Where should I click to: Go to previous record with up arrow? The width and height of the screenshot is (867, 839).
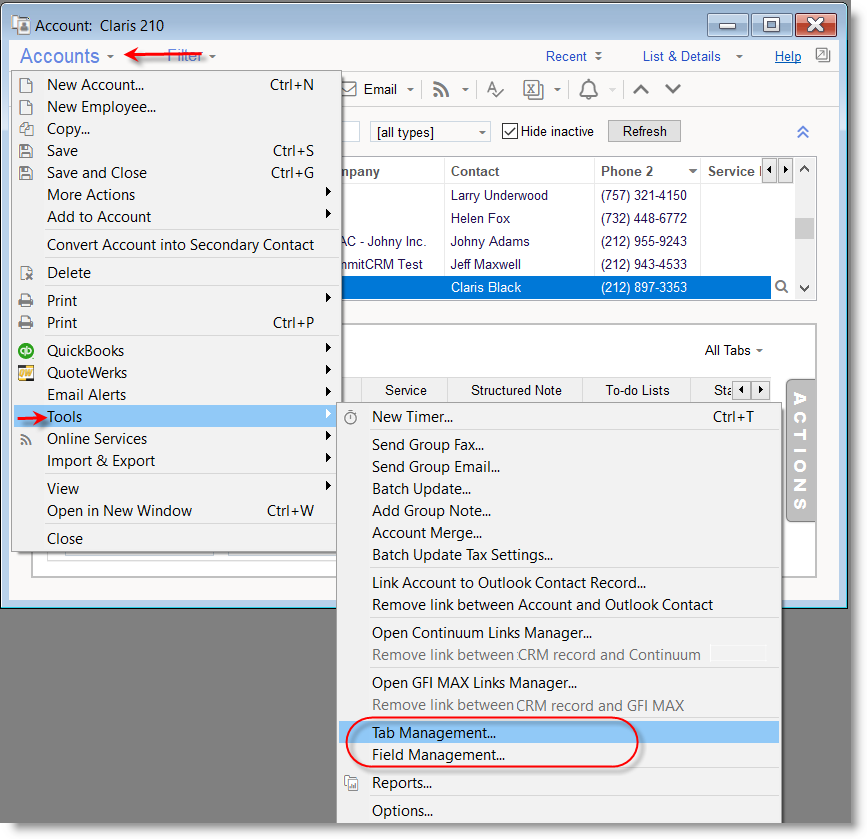(x=641, y=90)
